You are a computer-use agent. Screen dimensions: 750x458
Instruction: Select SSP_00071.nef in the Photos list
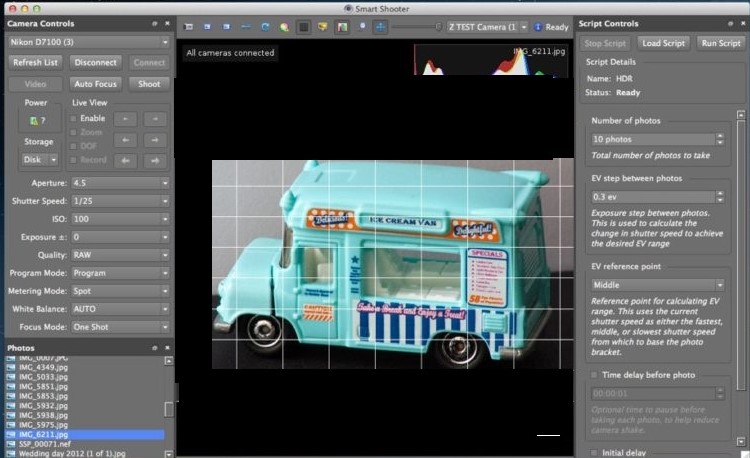(44, 444)
